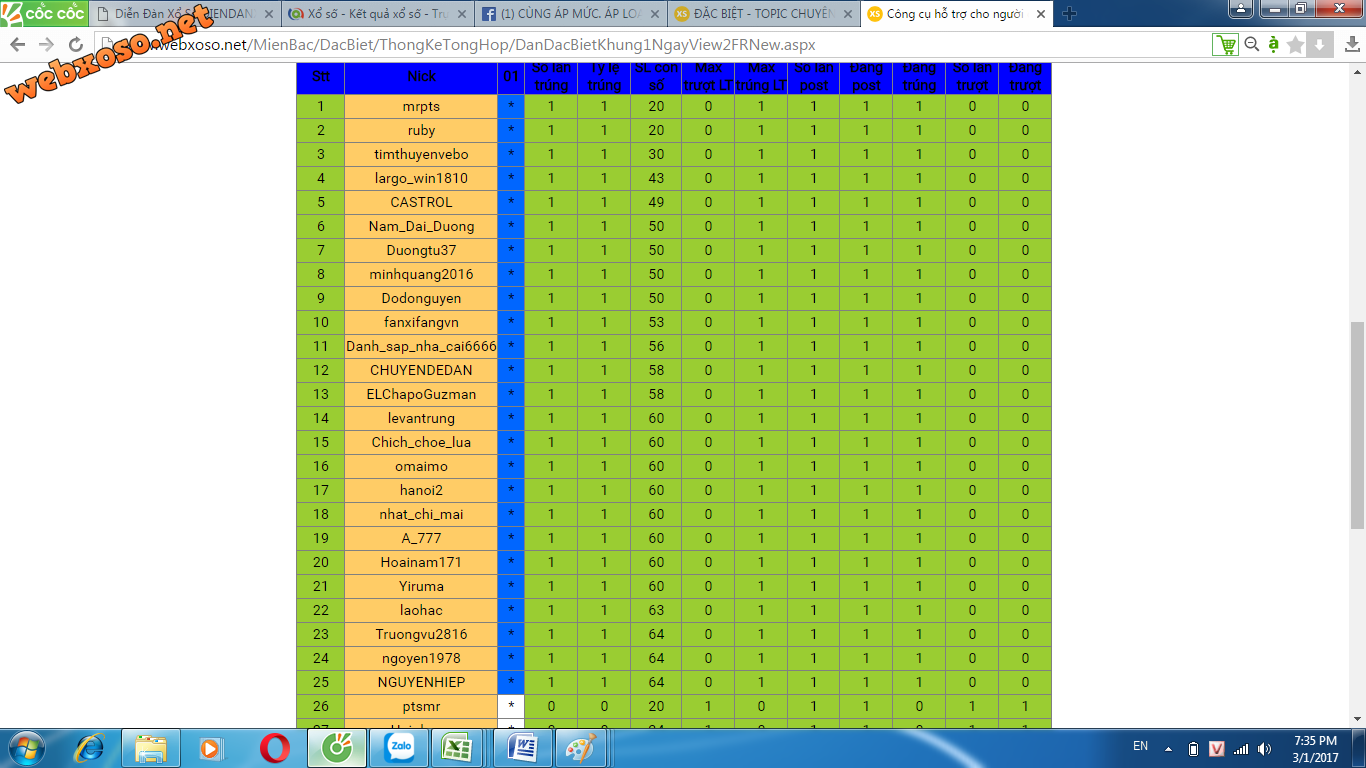Go back to the previous page

pyautogui.click(x=18, y=45)
